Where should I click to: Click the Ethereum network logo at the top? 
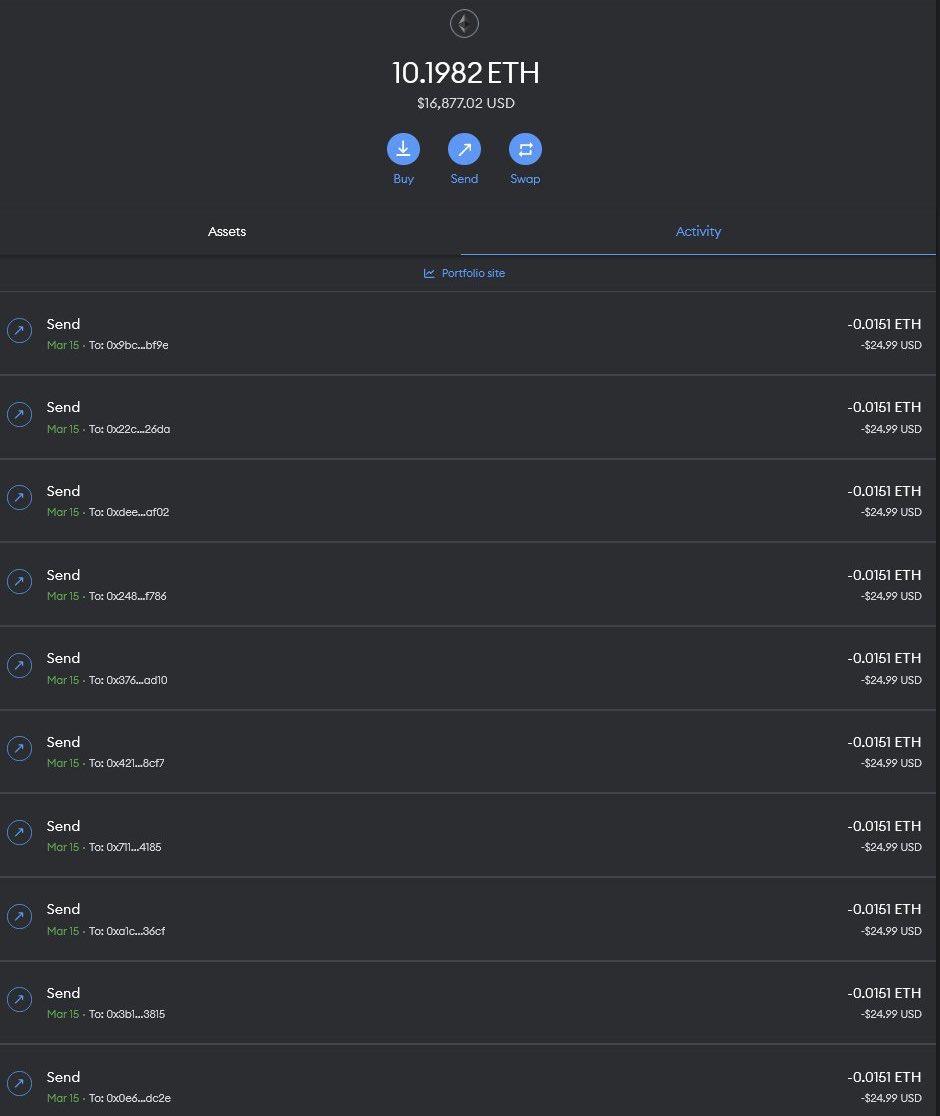(x=464, y=23)
